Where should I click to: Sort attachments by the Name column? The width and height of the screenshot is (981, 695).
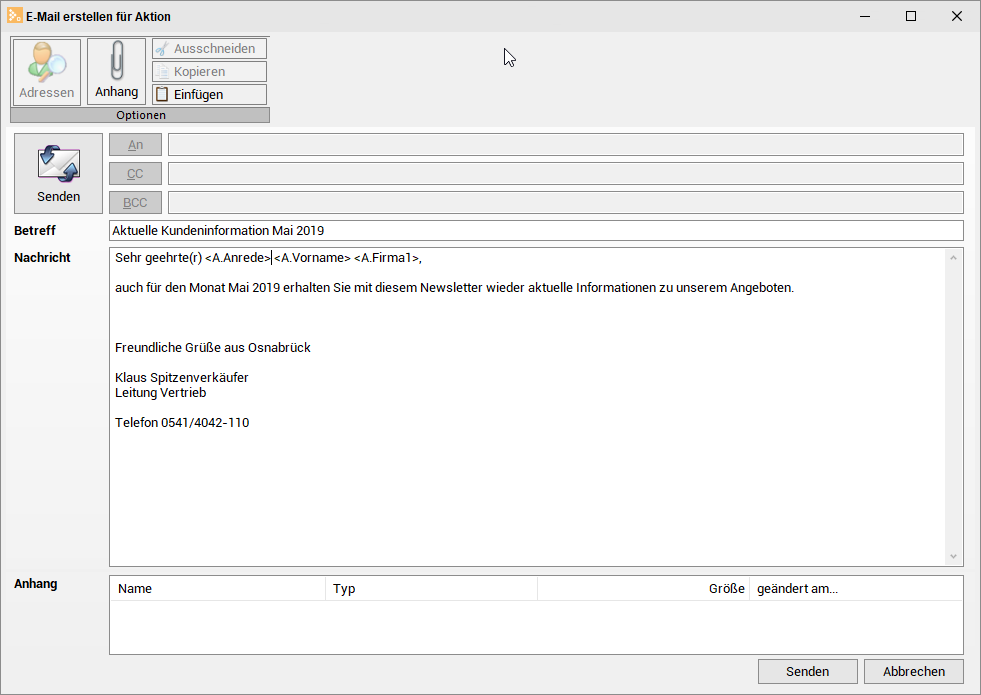133,588
